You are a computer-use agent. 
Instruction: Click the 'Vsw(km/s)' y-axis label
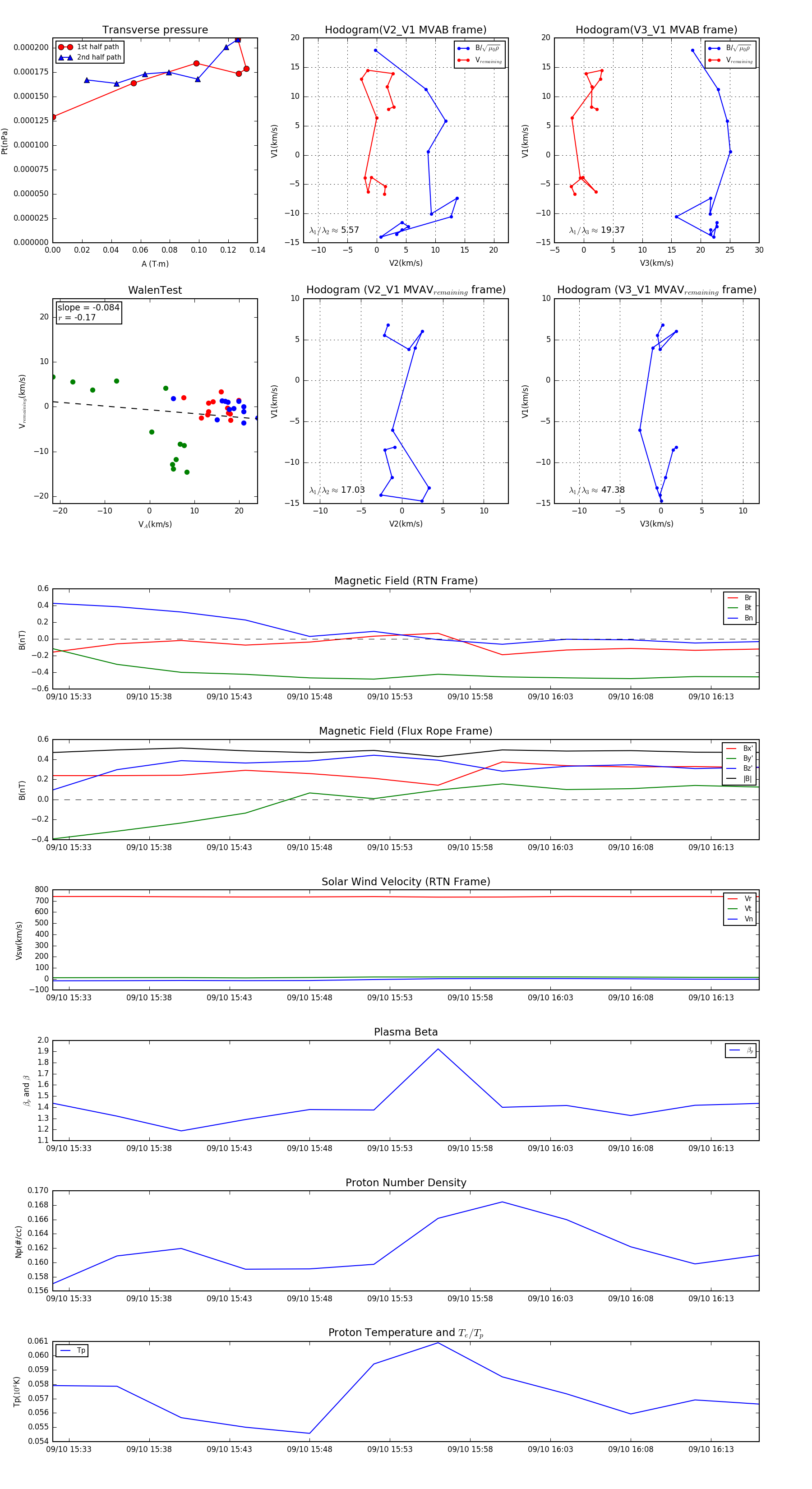pyautogui.click(x=19, y=940)
